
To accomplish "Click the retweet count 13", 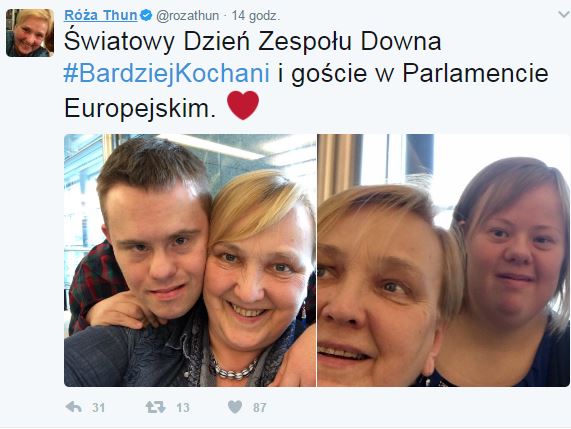I will (183, 408).
